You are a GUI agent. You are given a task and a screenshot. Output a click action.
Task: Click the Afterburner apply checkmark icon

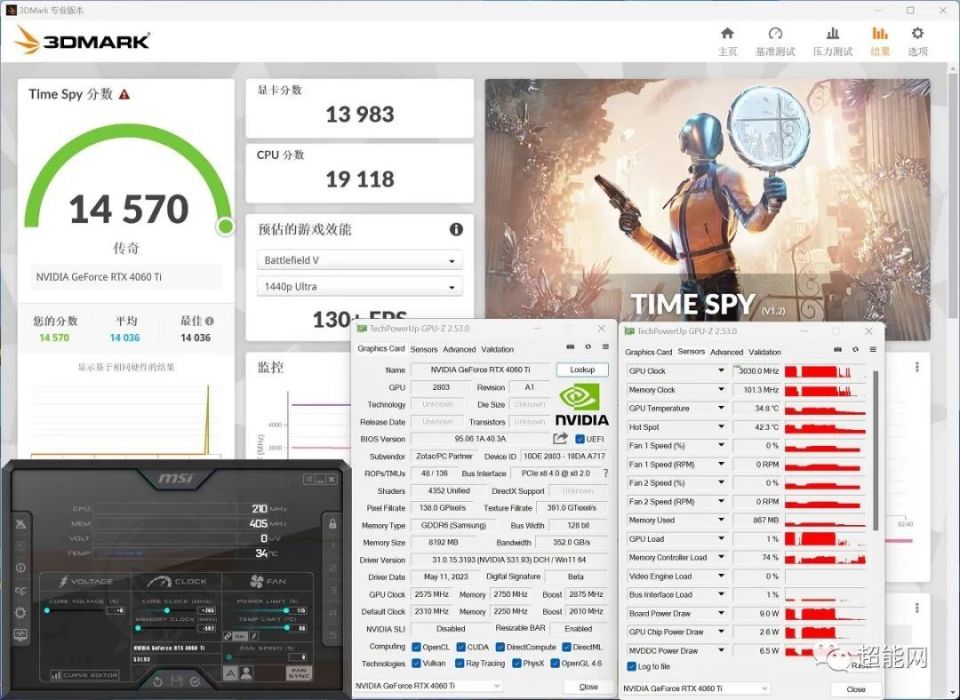[x=195, y=681]
